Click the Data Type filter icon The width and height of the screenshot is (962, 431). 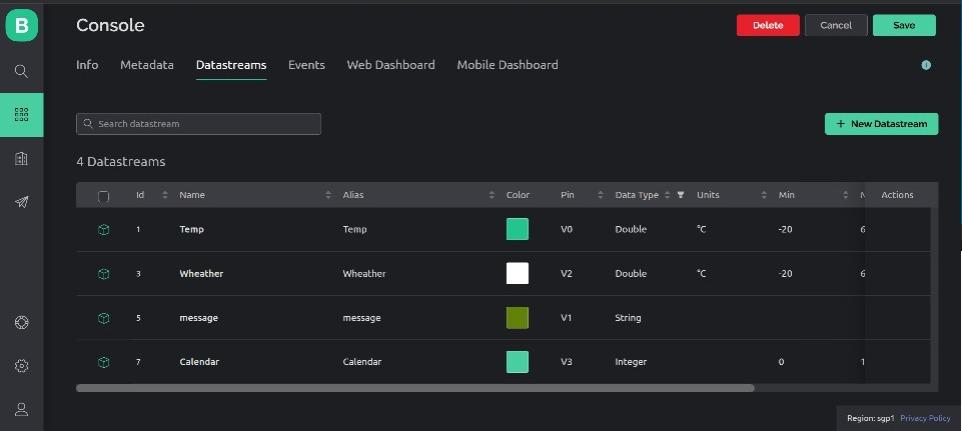(681, 195)
